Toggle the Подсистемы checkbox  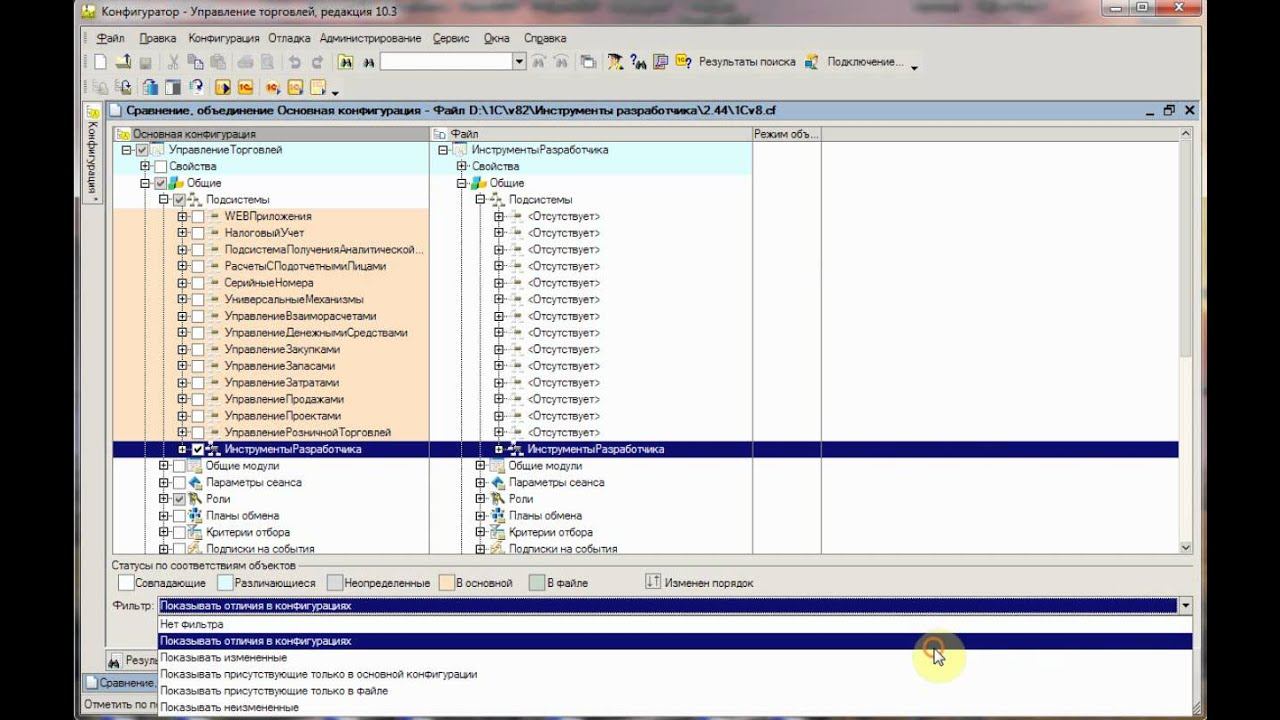click(x=179, y=200)
